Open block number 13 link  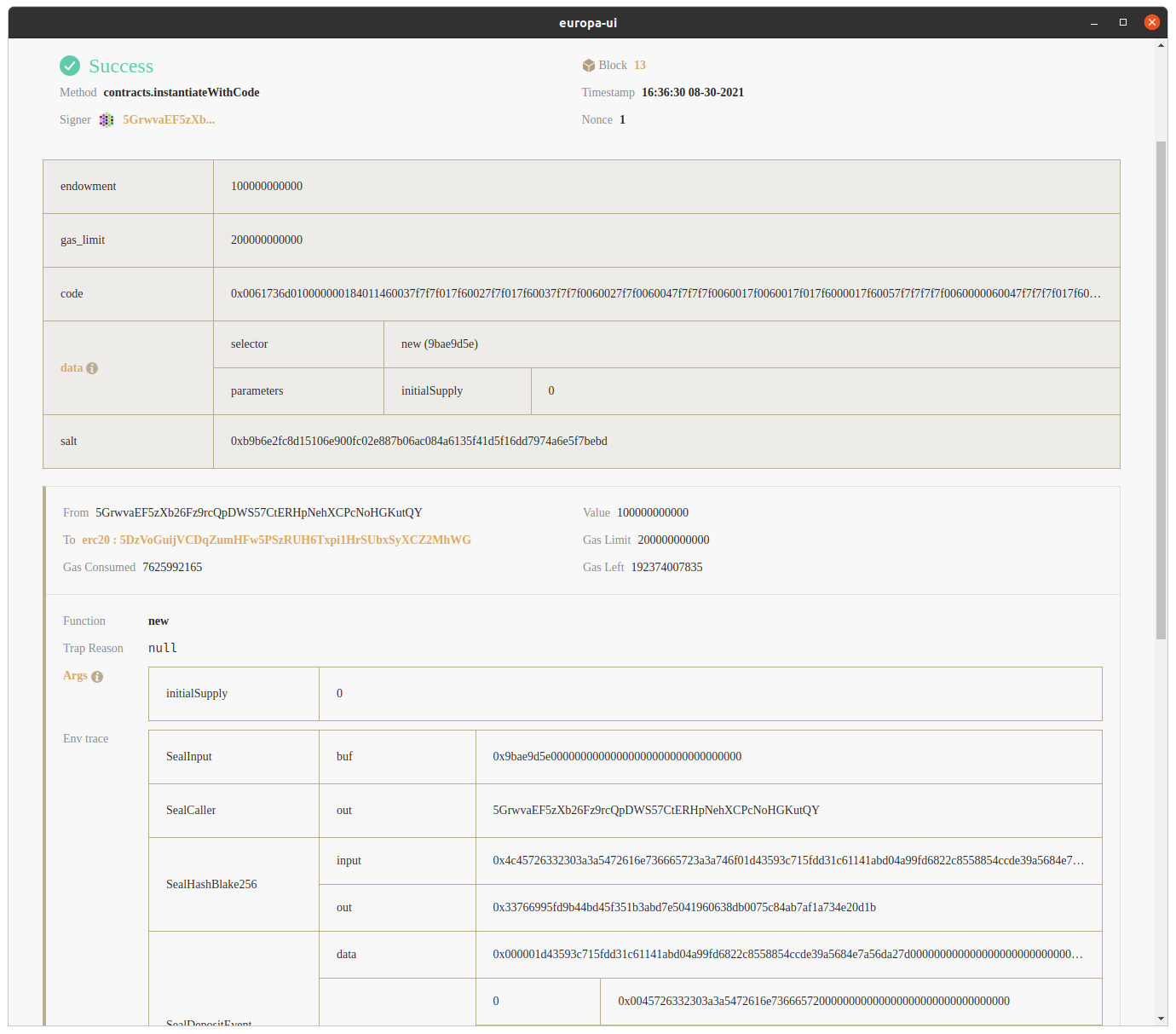coord(640,66)
